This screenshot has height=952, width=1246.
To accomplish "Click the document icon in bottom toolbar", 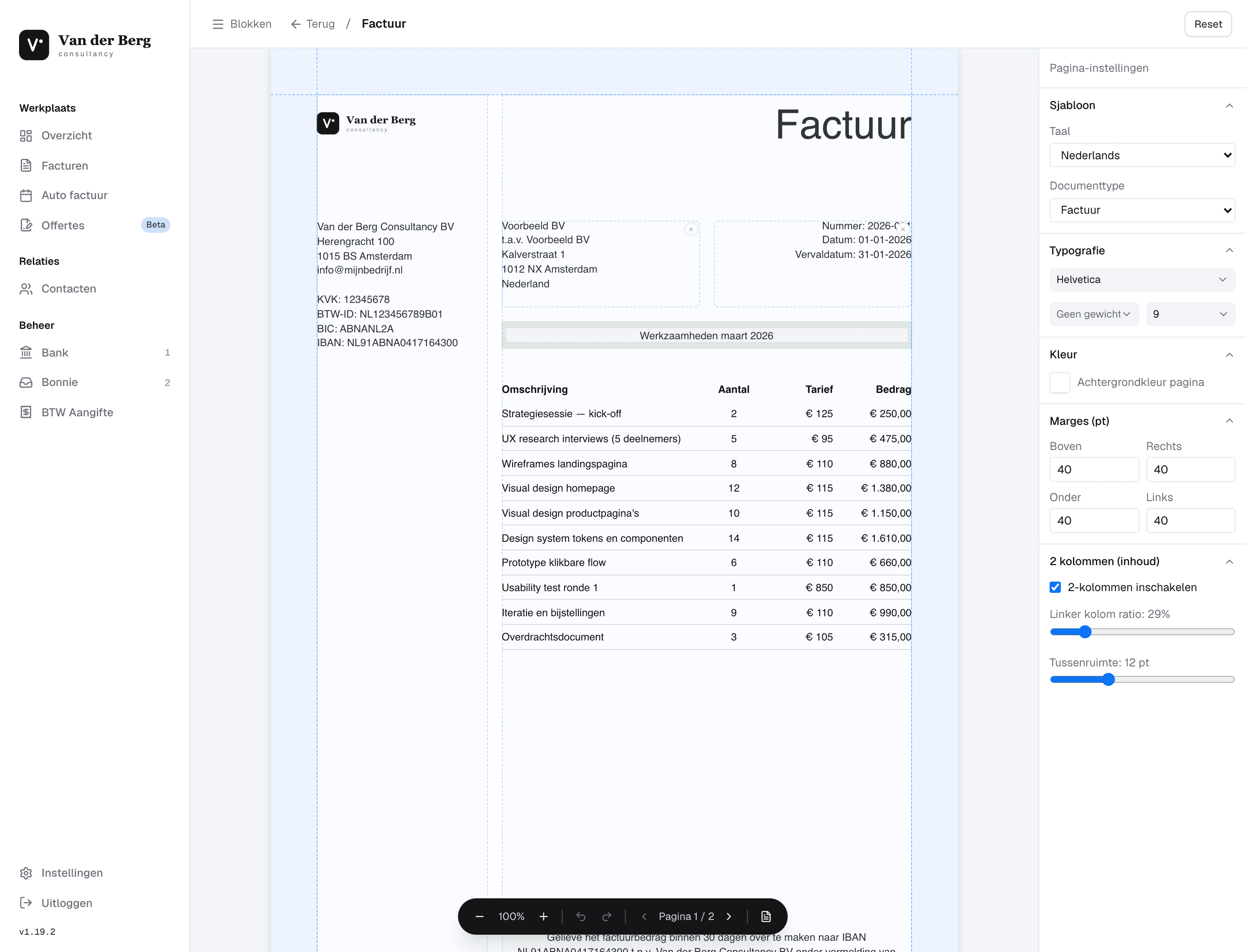I will pyautogui.click(x=766, y=917).
